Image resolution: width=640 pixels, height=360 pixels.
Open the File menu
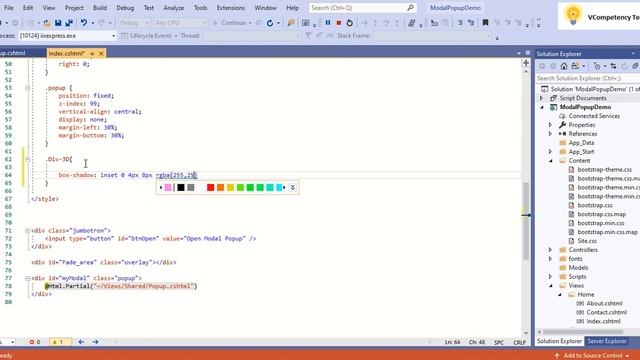[x=9, y=8]
